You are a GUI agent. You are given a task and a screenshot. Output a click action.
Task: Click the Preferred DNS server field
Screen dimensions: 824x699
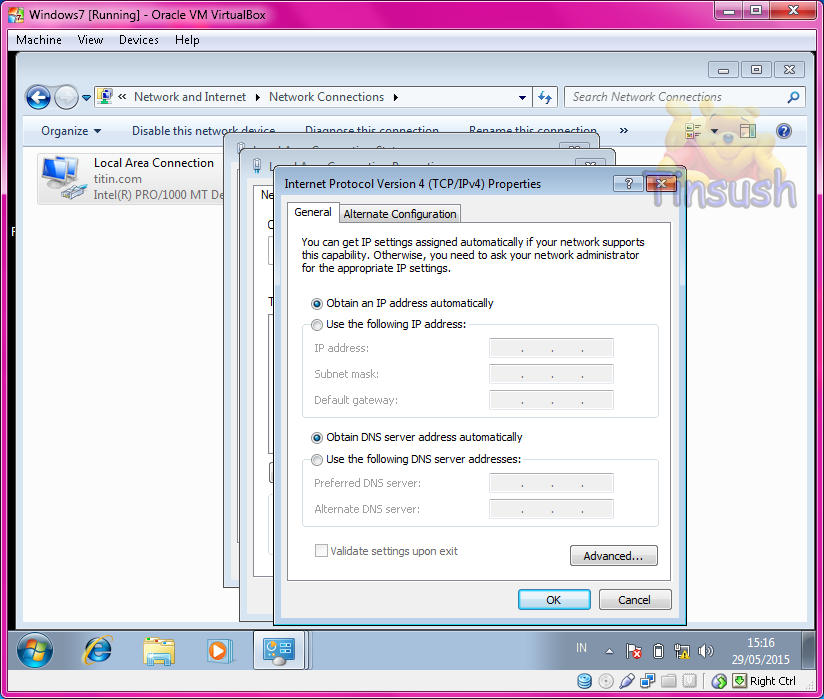(551, 483)
